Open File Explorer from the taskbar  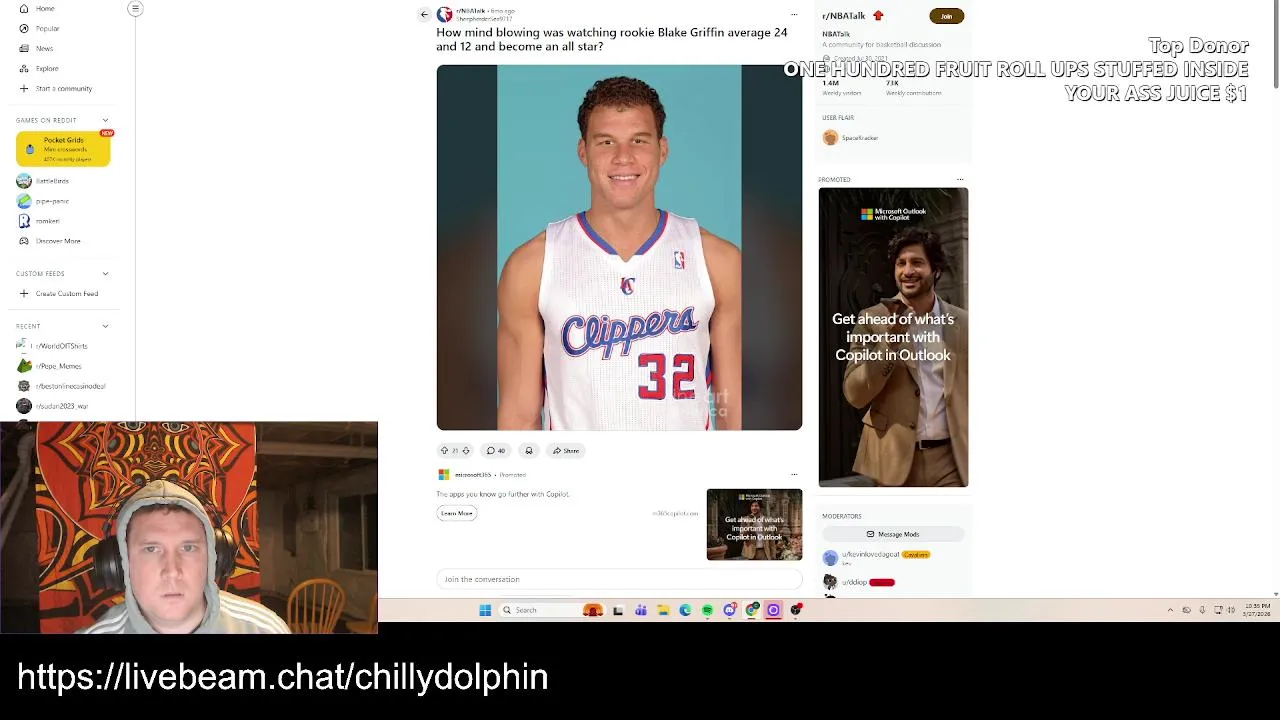[x=663, y=610]
